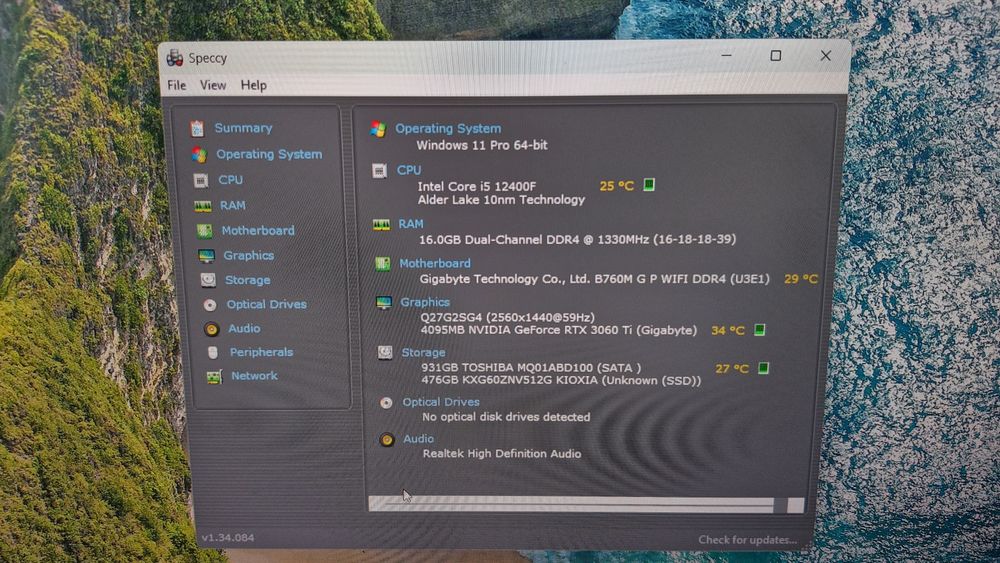Click the Check for updates link
Image resolution: width=1000 pixels, height=563 pixels.
pyautogui.click(x=747, y=540)
